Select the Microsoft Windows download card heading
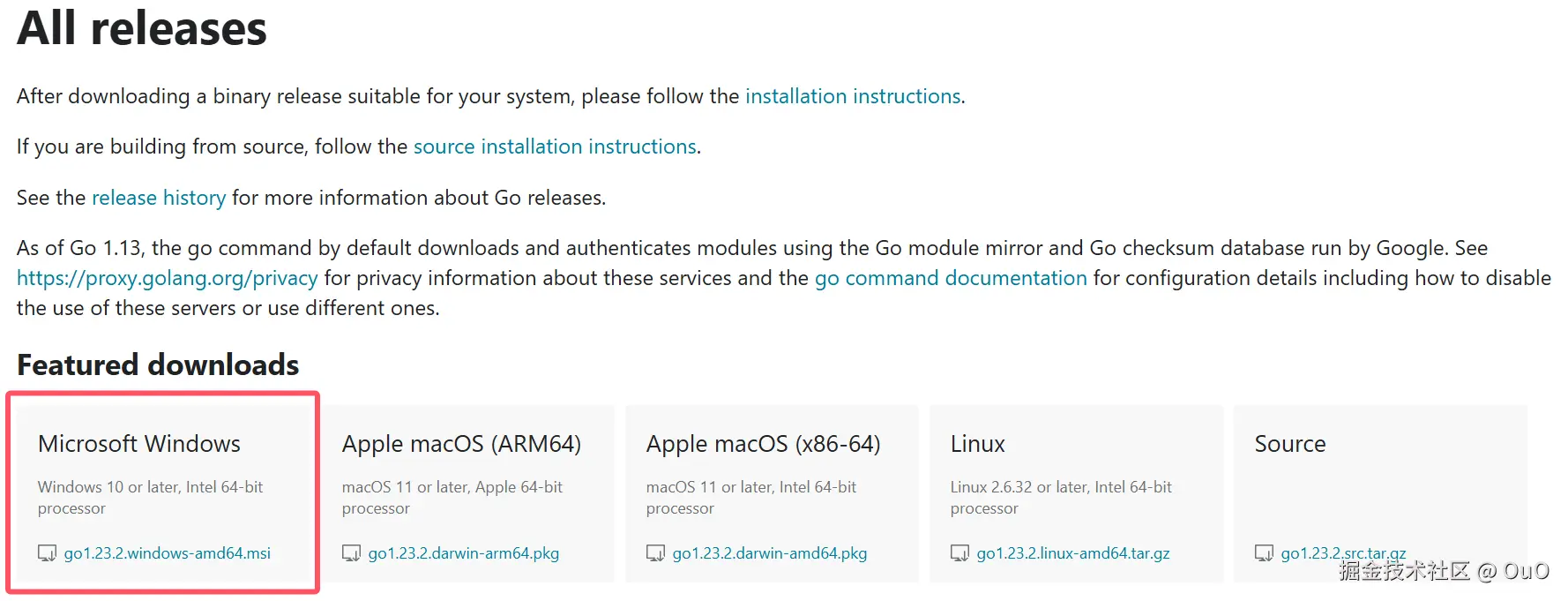This screenshot has width=1568, height=601. (x=139, y=443)
